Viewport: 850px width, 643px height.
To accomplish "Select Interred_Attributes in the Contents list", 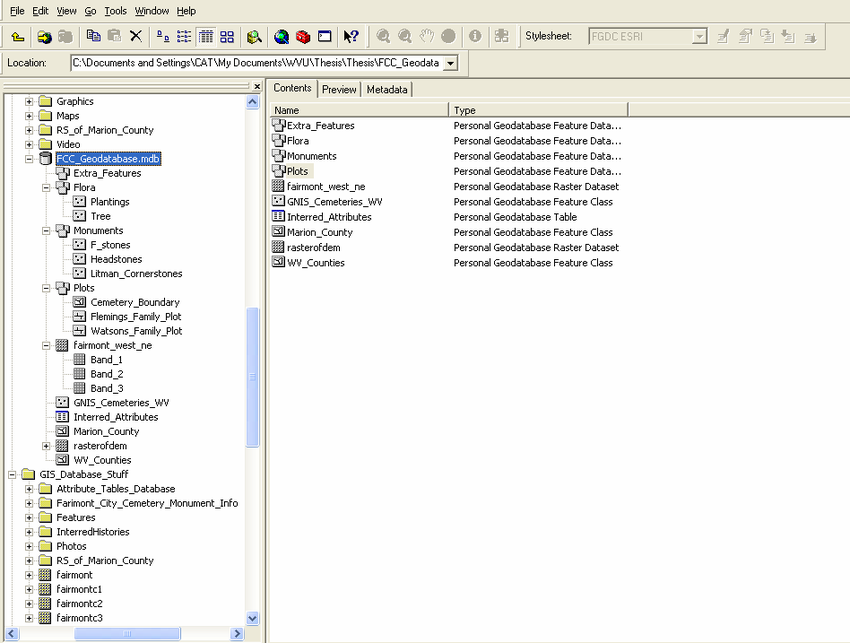I will coord(329,217).
